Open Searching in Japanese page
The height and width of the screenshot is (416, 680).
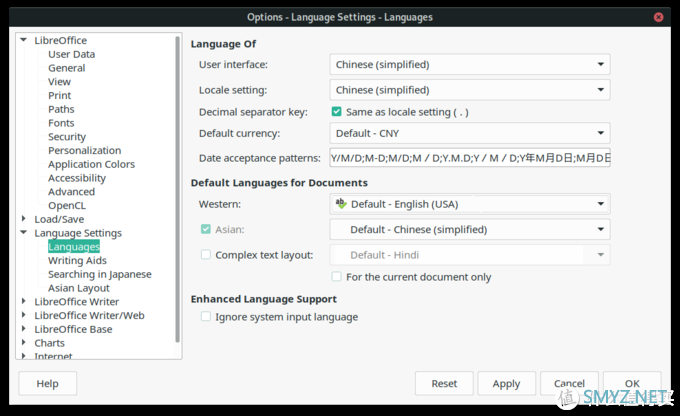tap(100, 274)
